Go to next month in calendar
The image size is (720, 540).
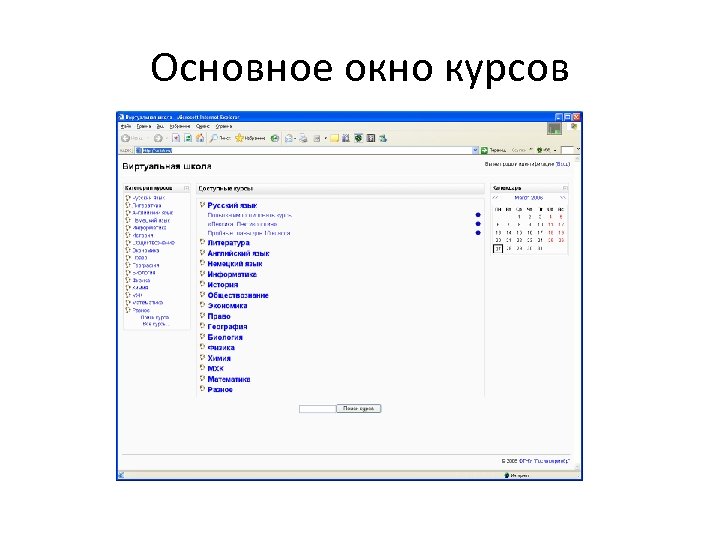coord(562,197)
